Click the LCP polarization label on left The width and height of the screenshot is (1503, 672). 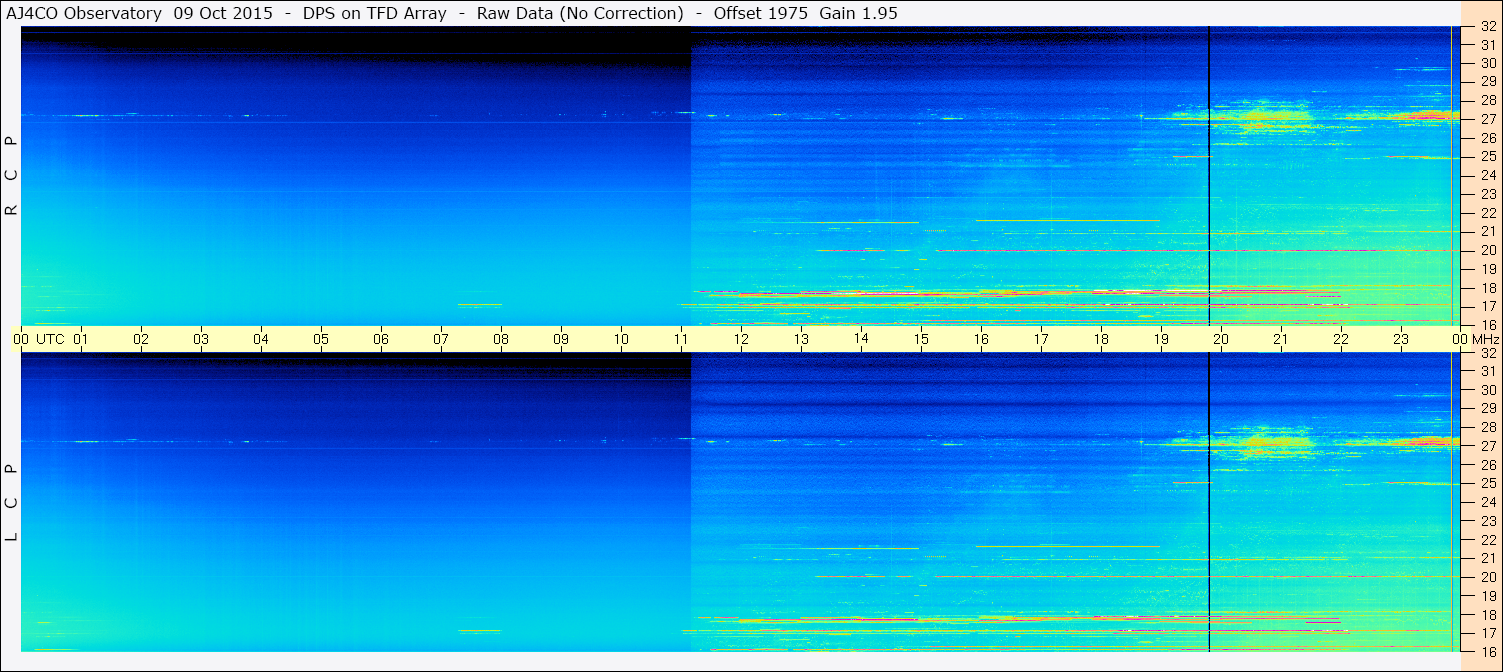click(12, 503)
